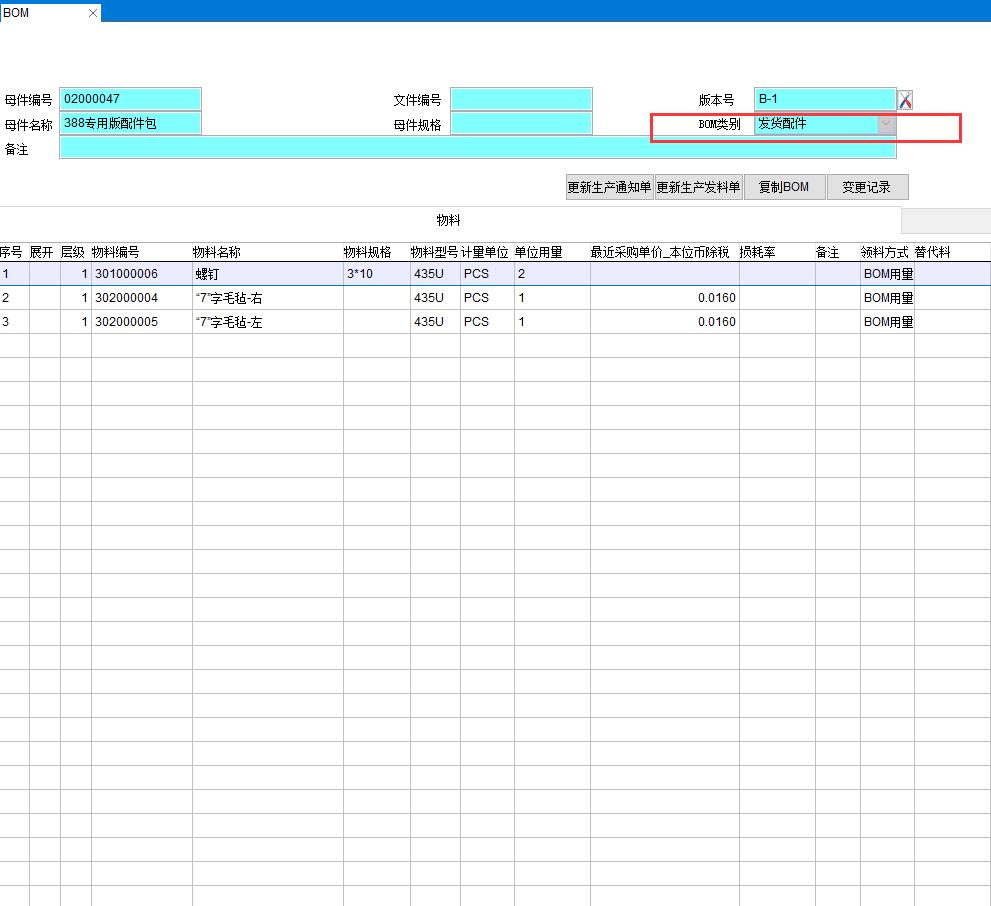Click the 备注 remarks field
This screenshot has height=906, width=991.
[x=477, y=148]
